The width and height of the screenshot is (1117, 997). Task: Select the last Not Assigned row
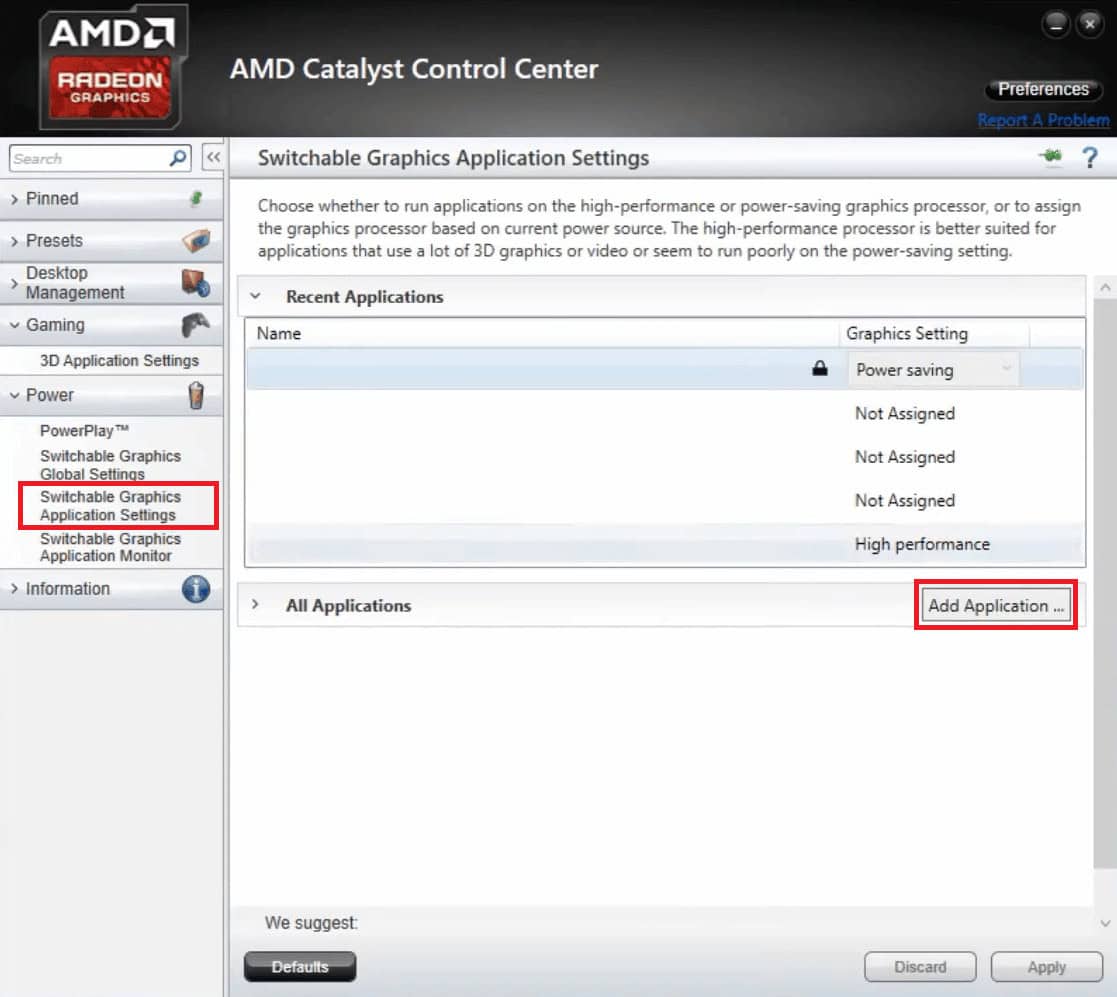tap(665, 500)
